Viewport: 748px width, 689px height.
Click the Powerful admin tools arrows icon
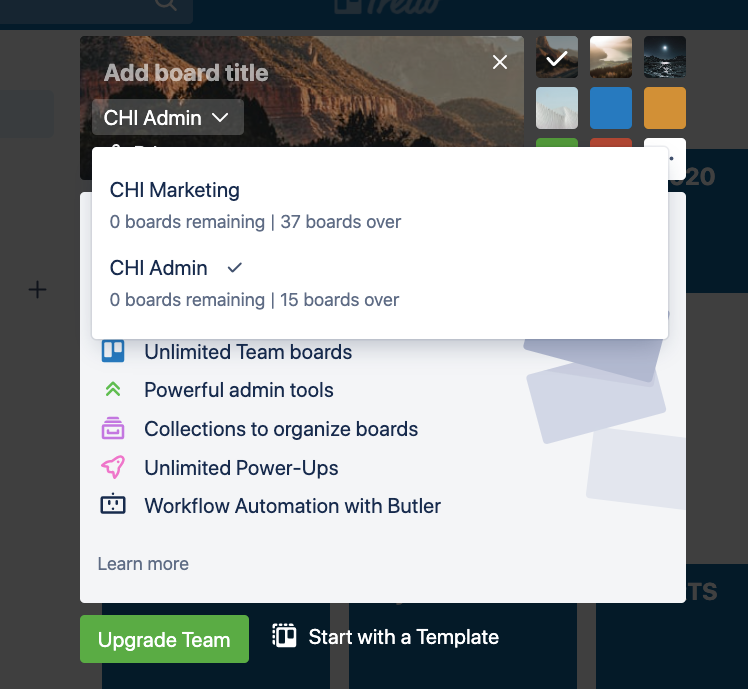[x=113, y=389]
